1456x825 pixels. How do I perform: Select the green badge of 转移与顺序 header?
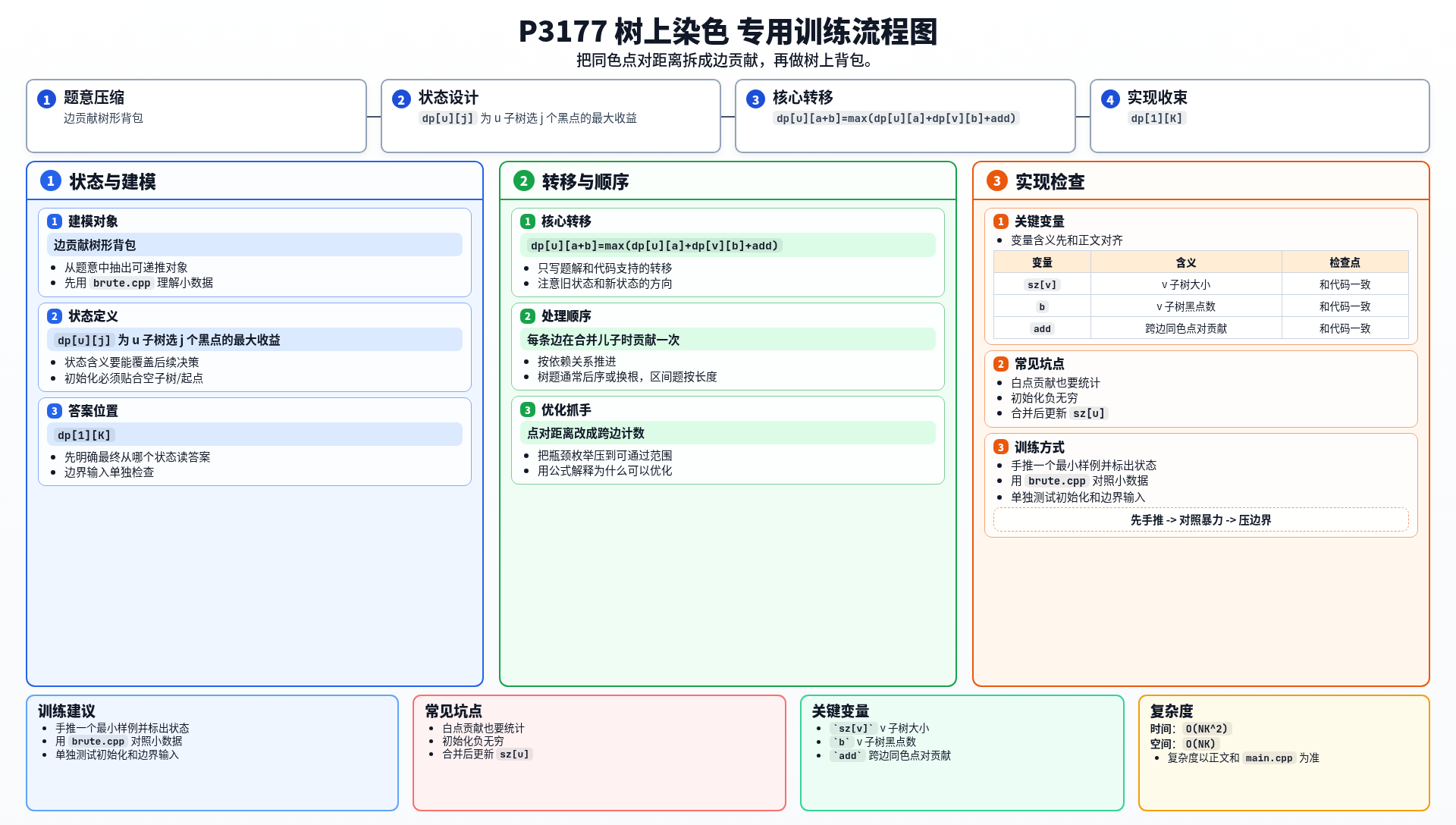click(x=524, y=180)
